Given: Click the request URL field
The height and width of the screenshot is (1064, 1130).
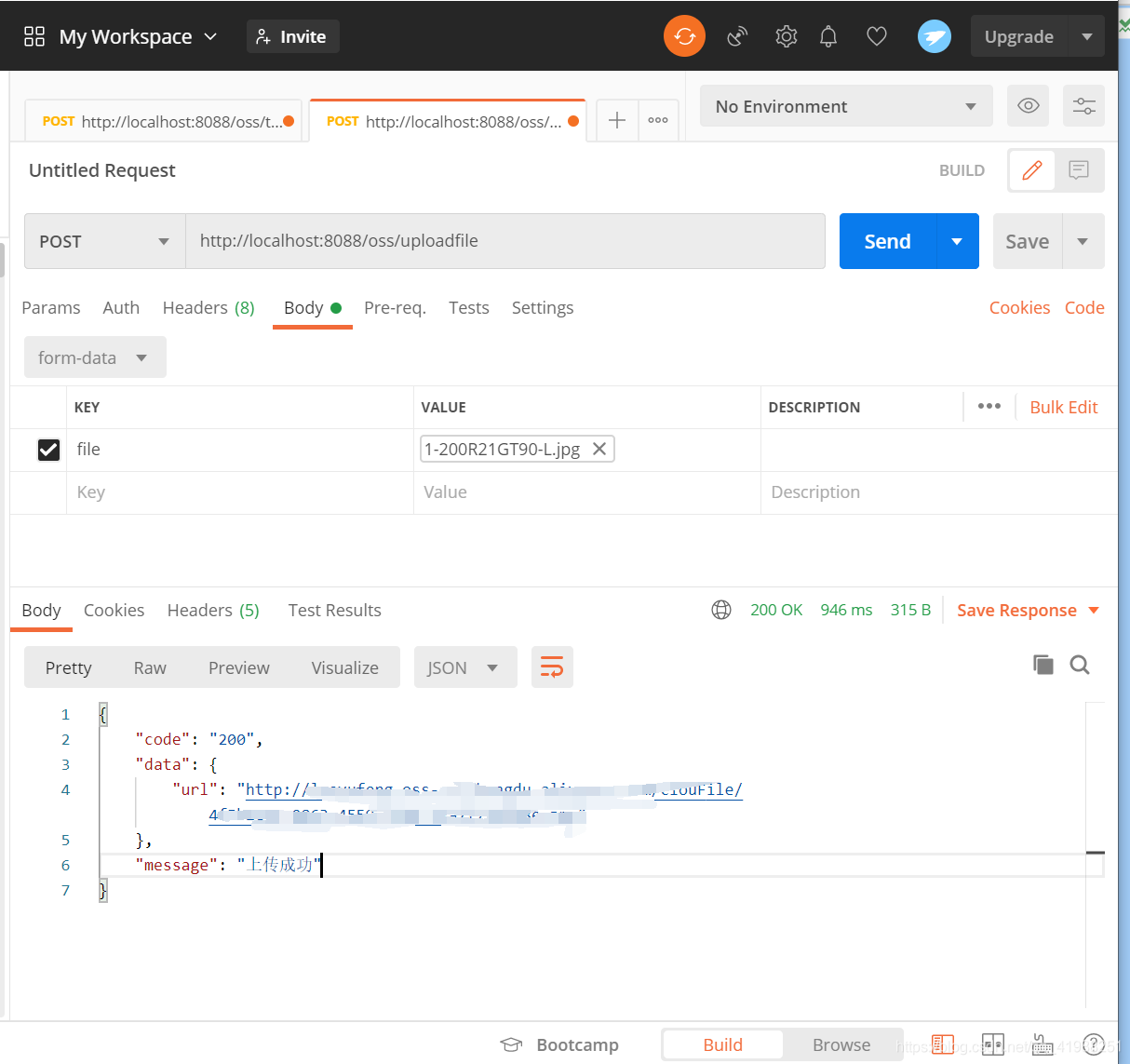Looking at the screenshot, I should [x=505, y=241].
